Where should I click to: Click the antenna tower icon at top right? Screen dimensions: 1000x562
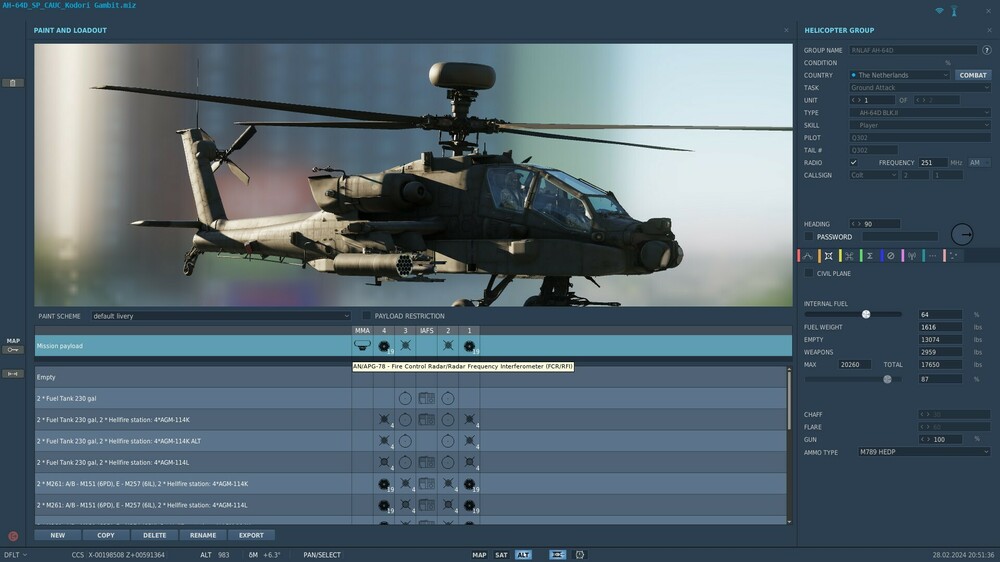click(x=954, y=11)
